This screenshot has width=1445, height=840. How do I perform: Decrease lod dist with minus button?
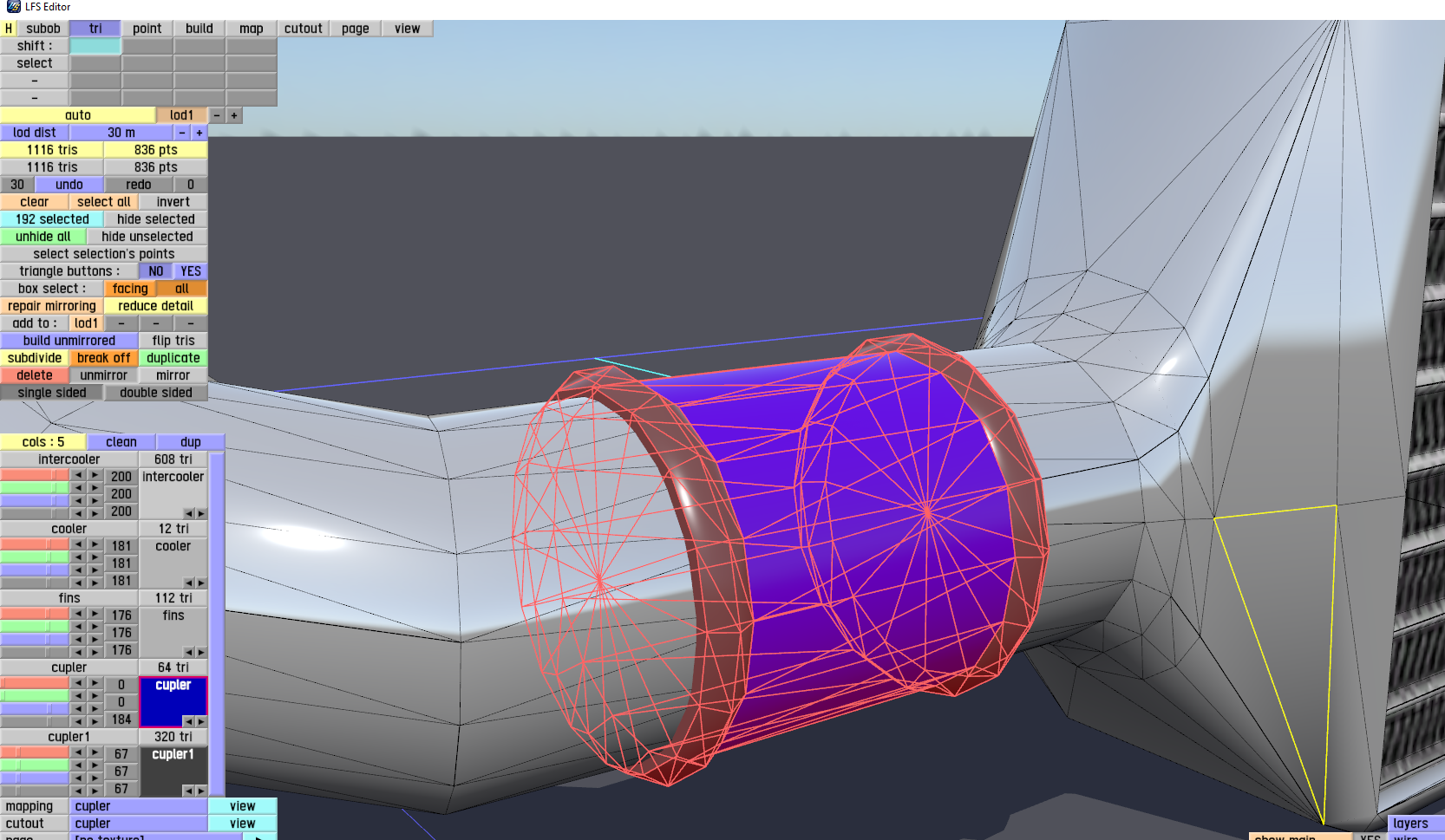pos(182,133)
